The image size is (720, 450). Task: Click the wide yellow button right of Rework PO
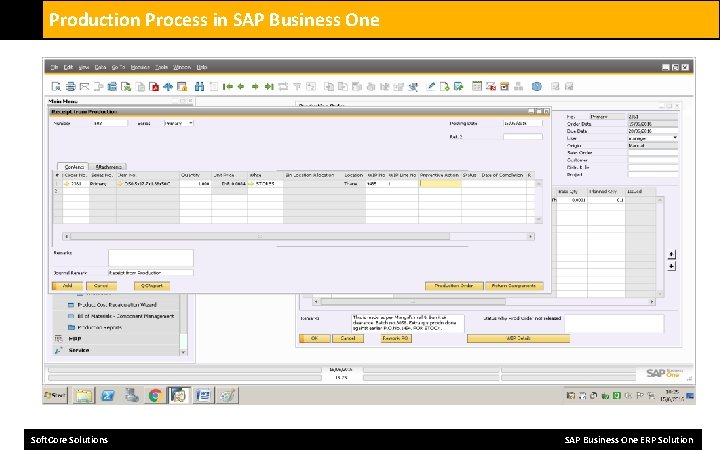point(518,338)
